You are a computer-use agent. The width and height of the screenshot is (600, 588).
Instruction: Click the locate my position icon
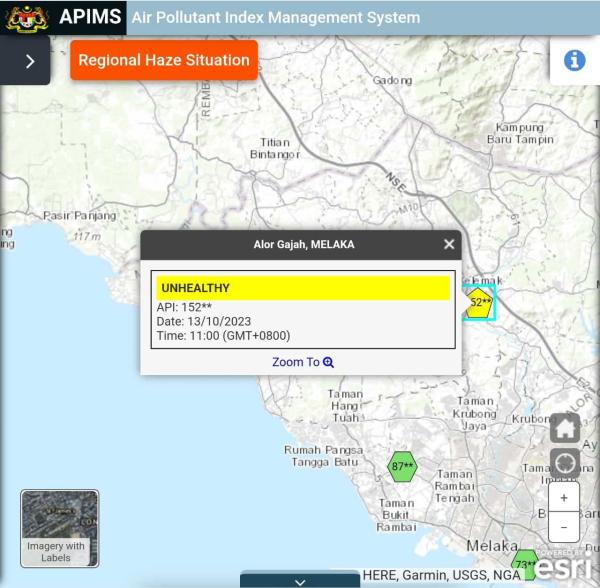click(x=565, y=463)
